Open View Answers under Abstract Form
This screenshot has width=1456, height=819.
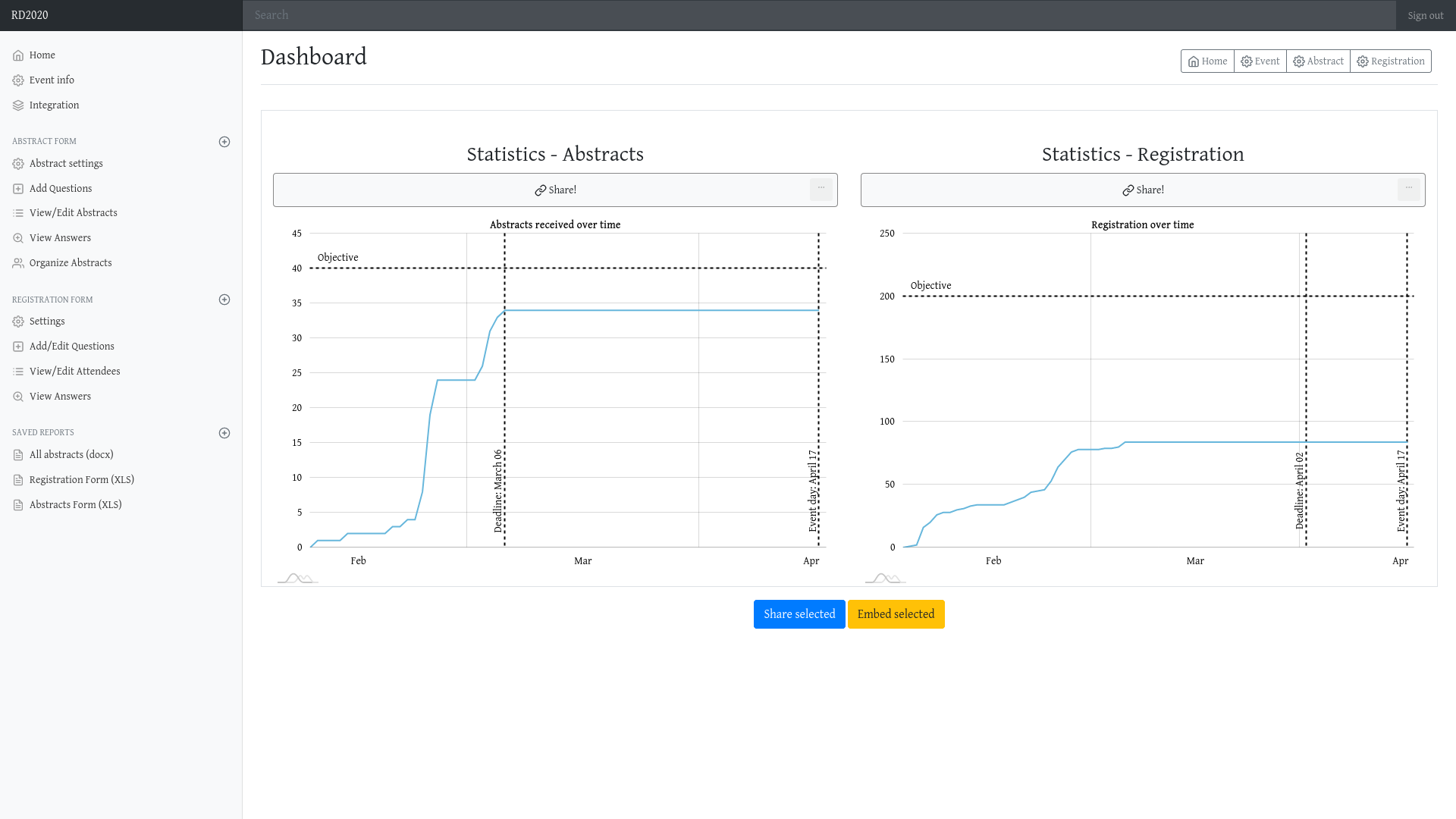point(121,238)
